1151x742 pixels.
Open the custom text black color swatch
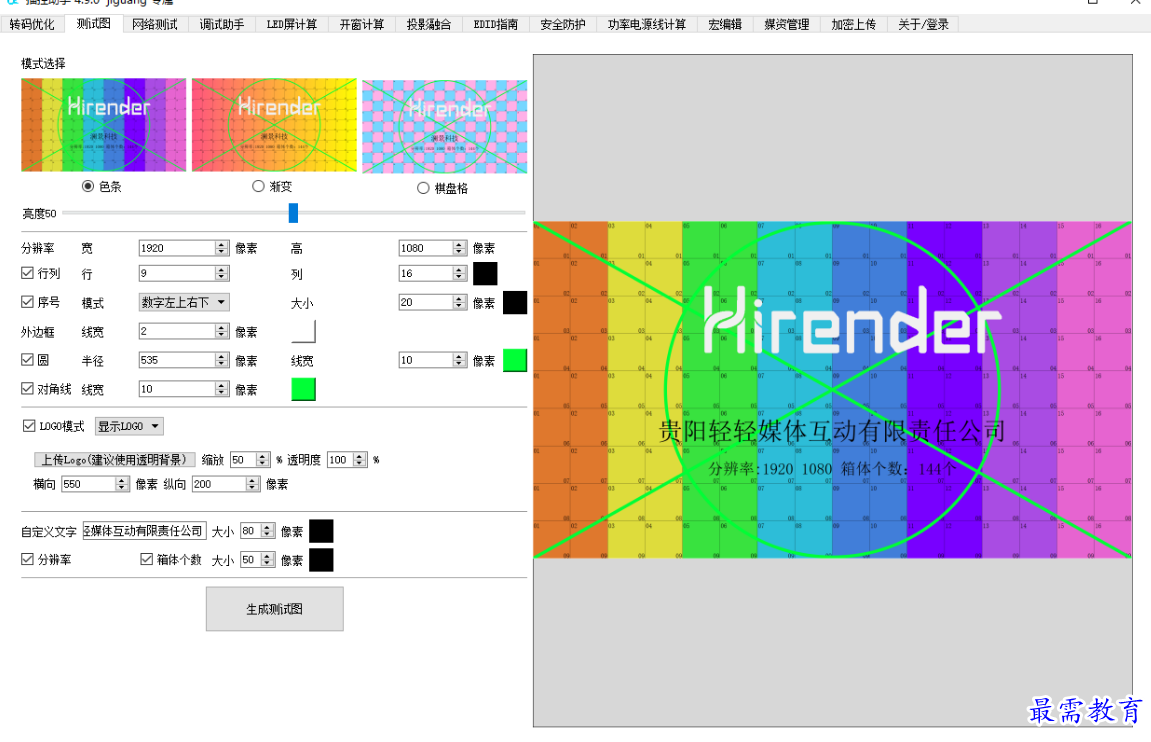click(x=322, y=531)
